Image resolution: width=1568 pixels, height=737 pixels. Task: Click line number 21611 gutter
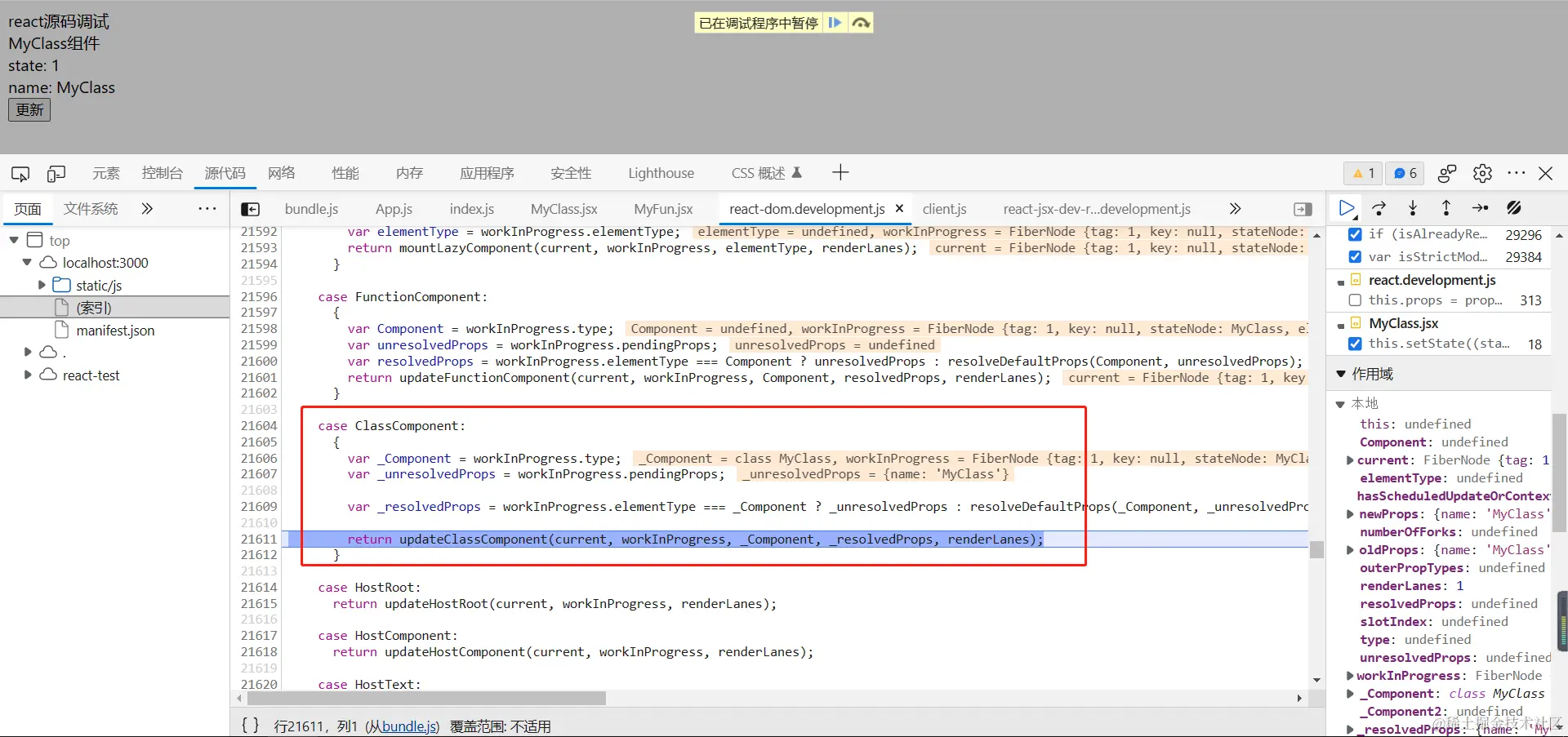click(259, 539)
